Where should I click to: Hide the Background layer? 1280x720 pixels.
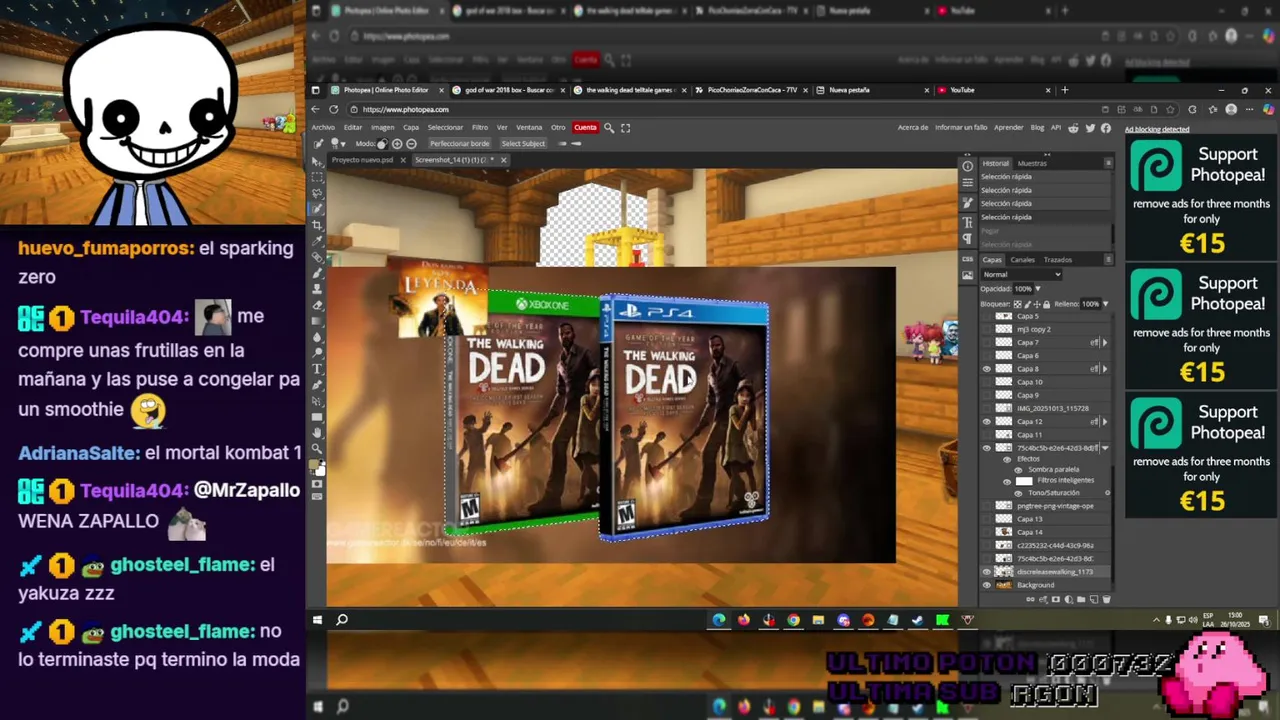(x=987, y=585)
